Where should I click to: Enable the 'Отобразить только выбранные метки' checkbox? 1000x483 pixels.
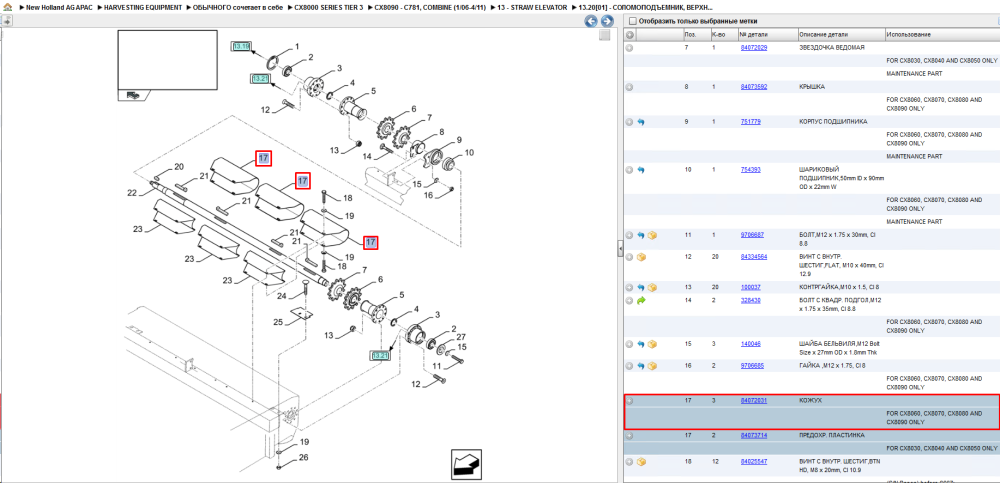coord(631,21)
